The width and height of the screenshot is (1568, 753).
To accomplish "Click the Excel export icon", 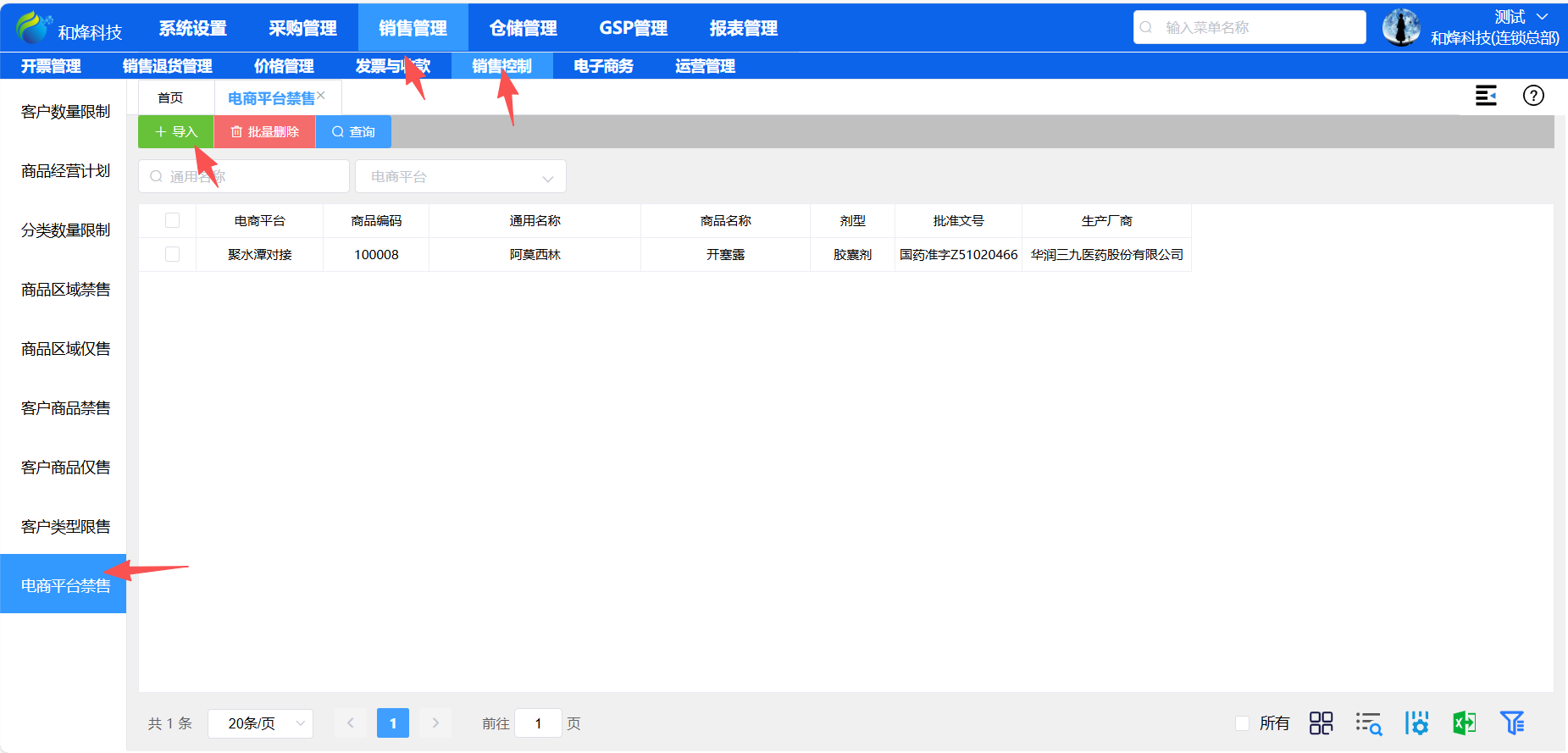I will pos(1464,723).
